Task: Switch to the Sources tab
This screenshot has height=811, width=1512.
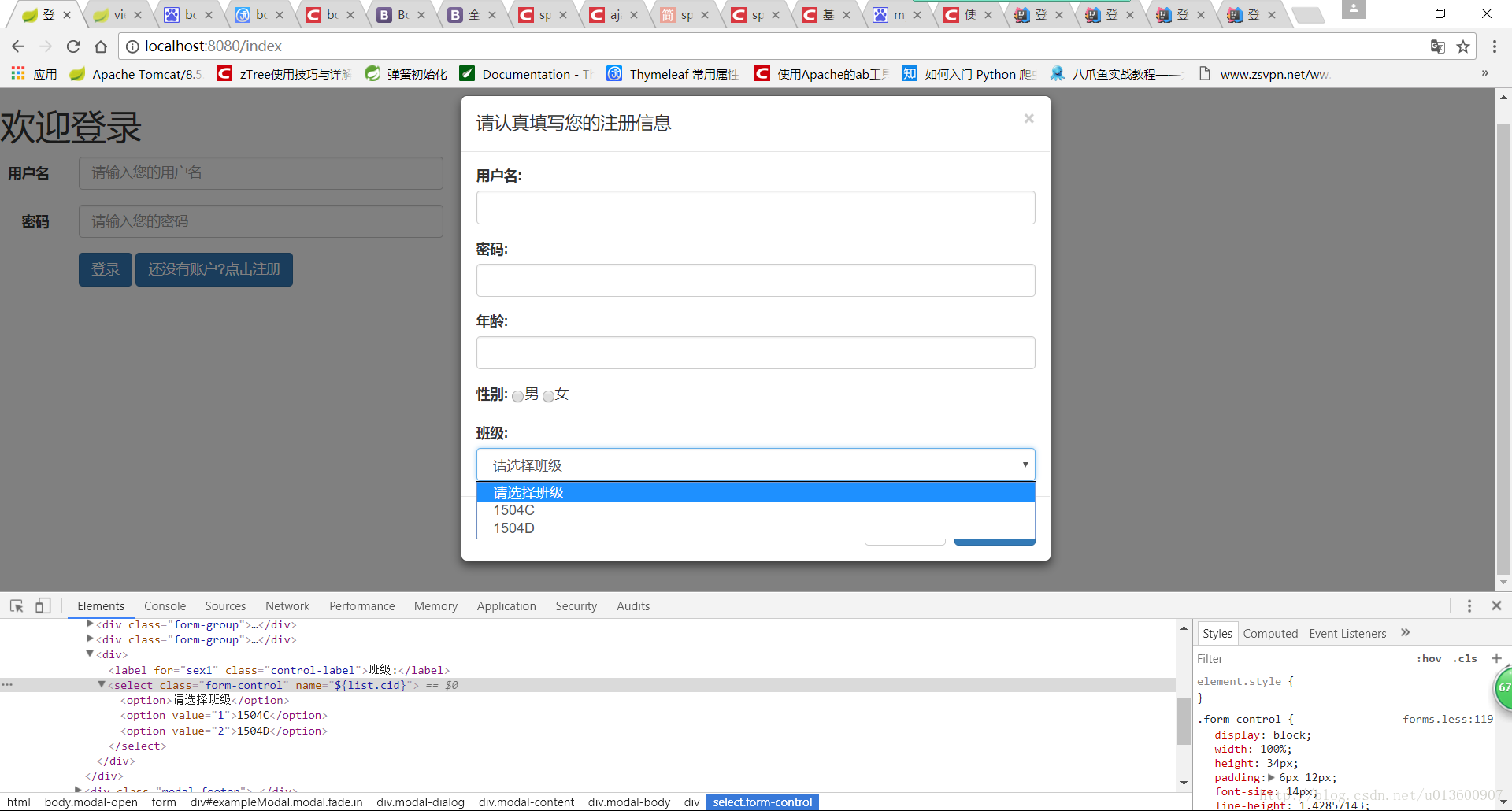Action: tap(225, 605)
